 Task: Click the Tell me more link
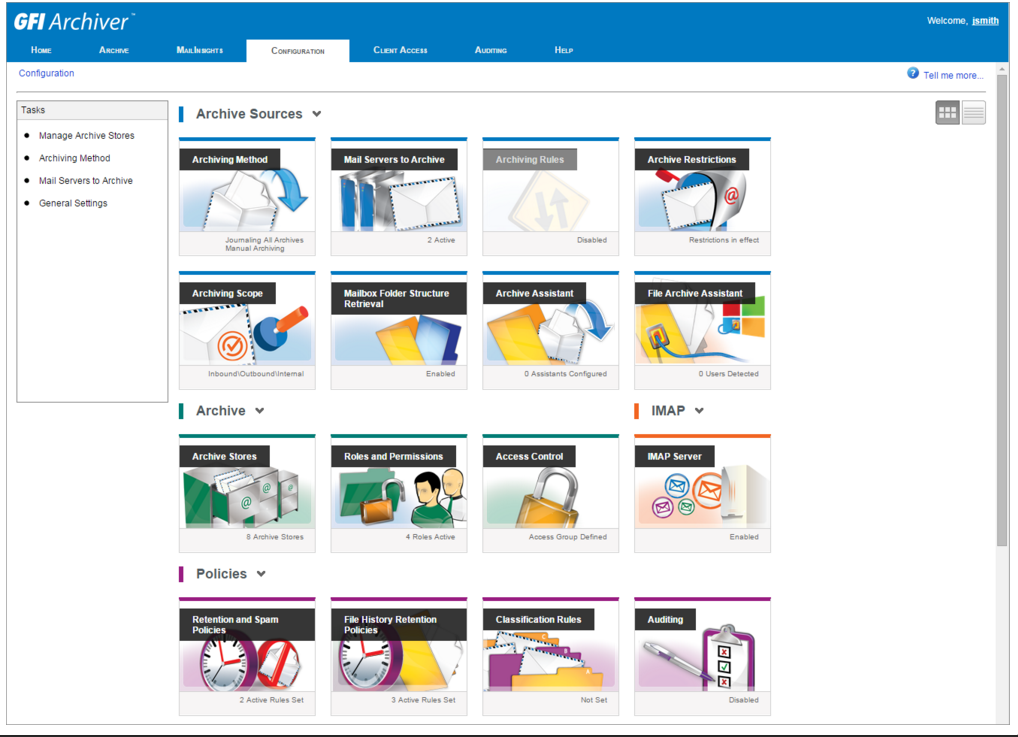coord(953,73)
